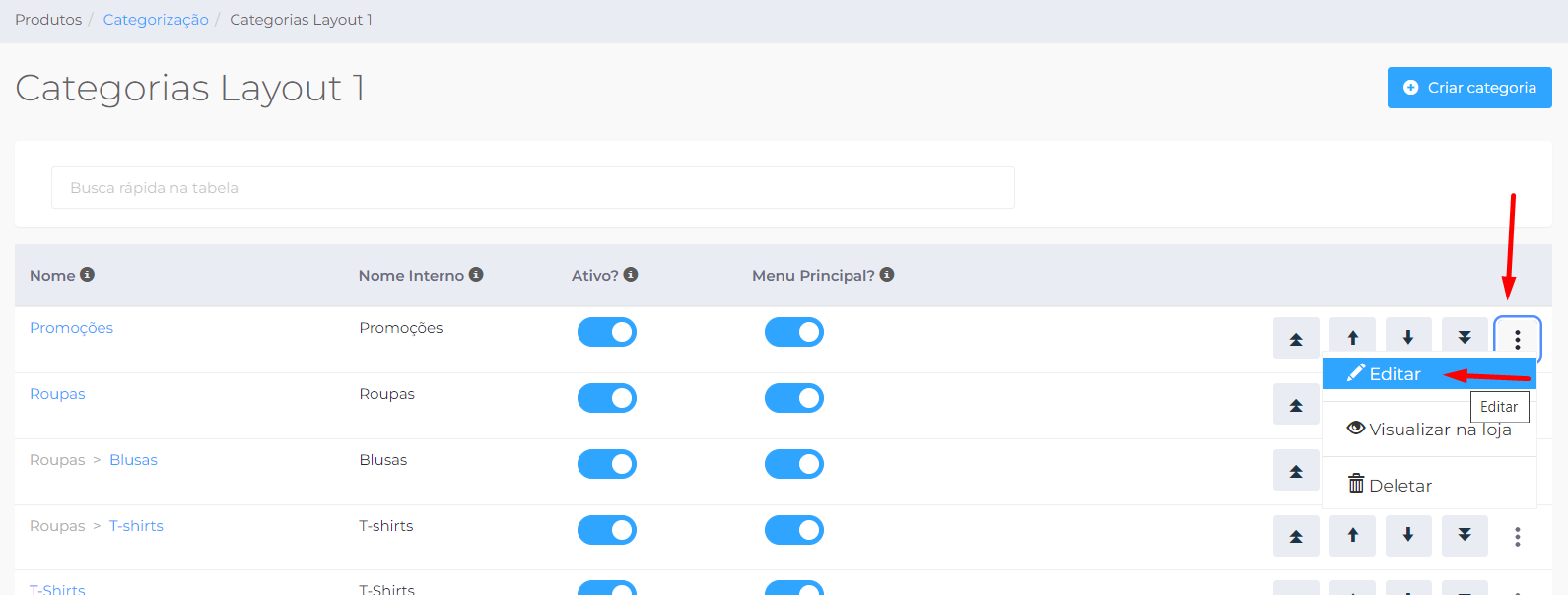The image size is (1568, 595).
Task: Choose Editar in the dropdown menu
Action: click(x=1429, y=373)
